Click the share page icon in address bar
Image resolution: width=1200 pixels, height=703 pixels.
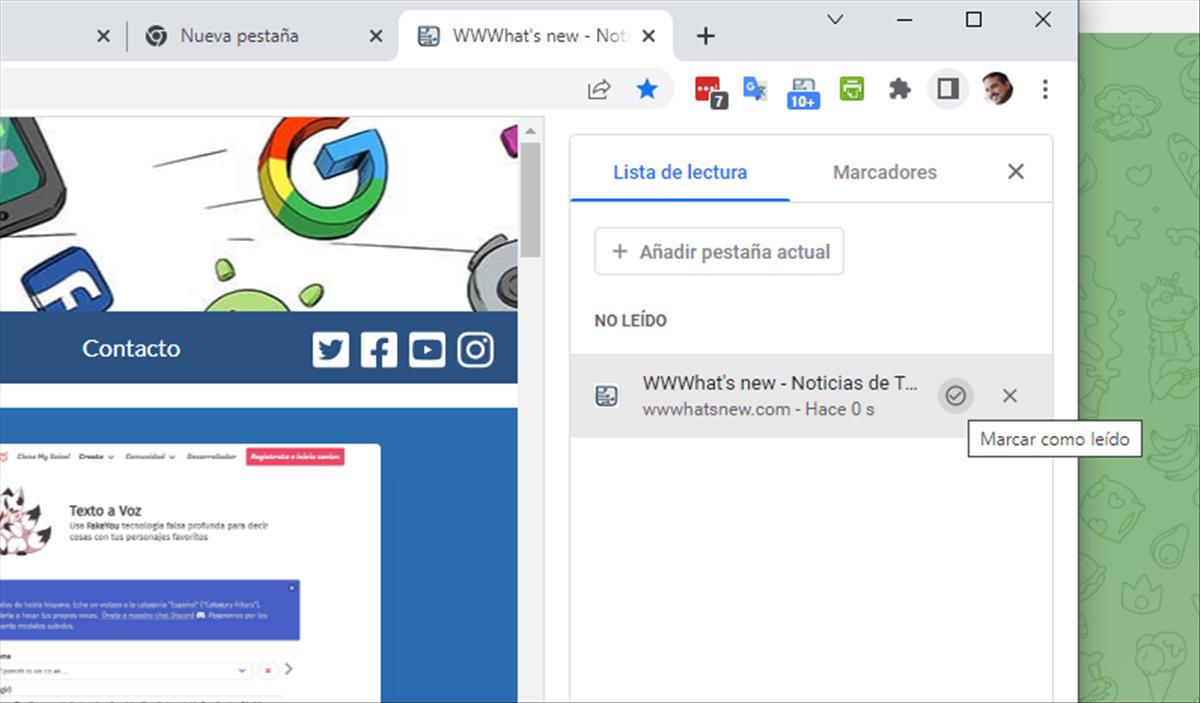pos(598,90)
